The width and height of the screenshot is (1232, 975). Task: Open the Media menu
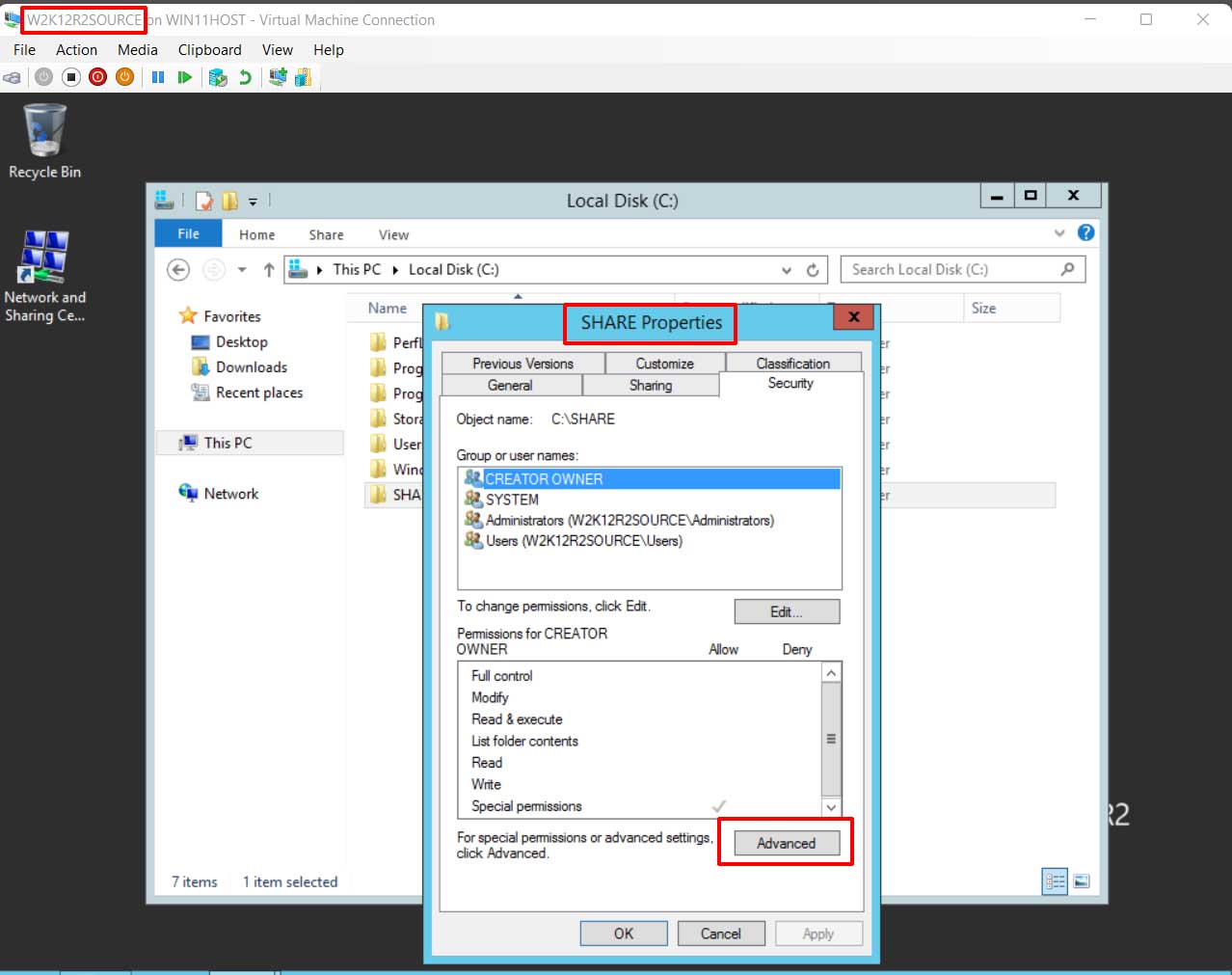tap(138, 49)
